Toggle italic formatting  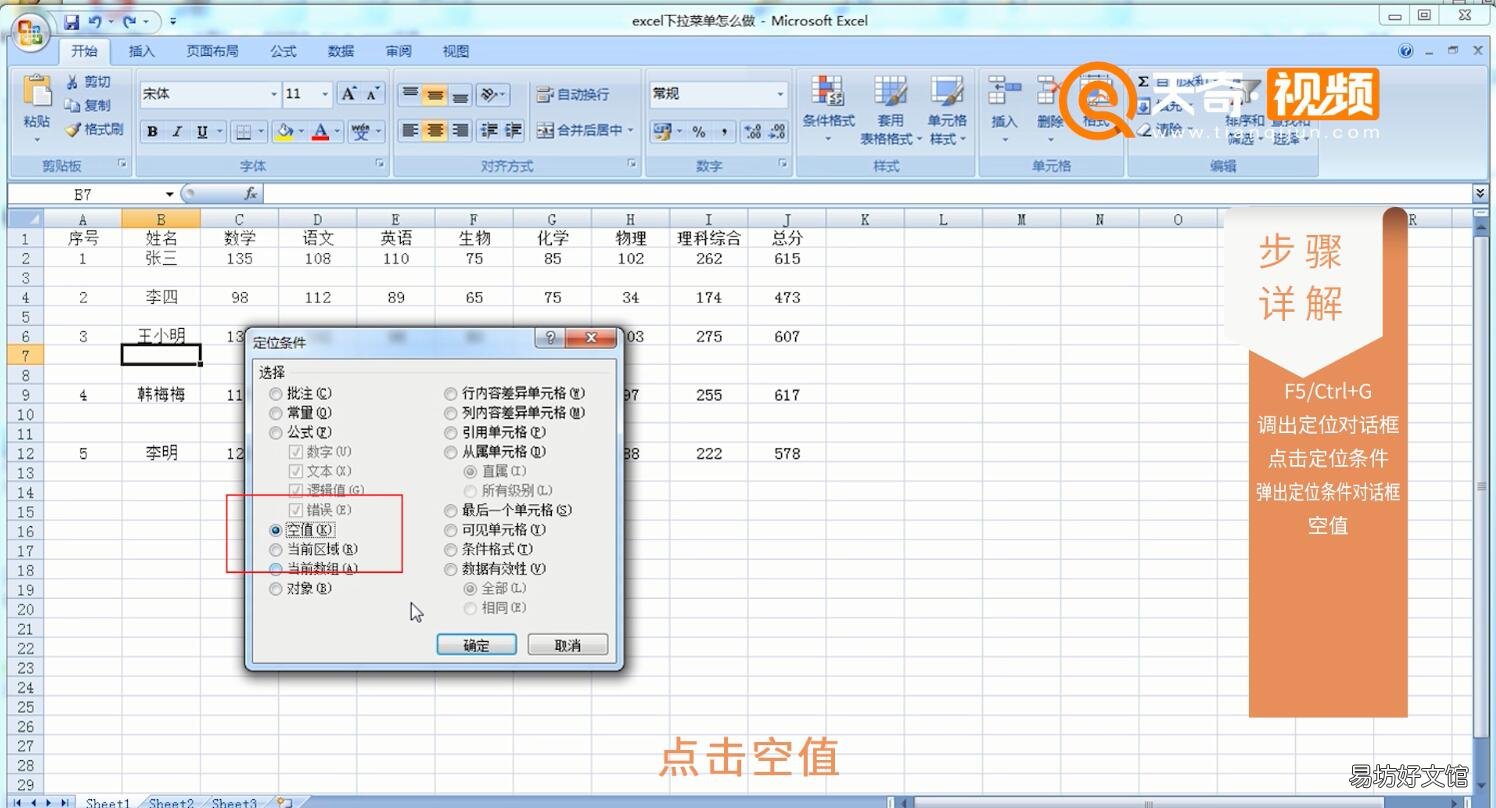177,131
